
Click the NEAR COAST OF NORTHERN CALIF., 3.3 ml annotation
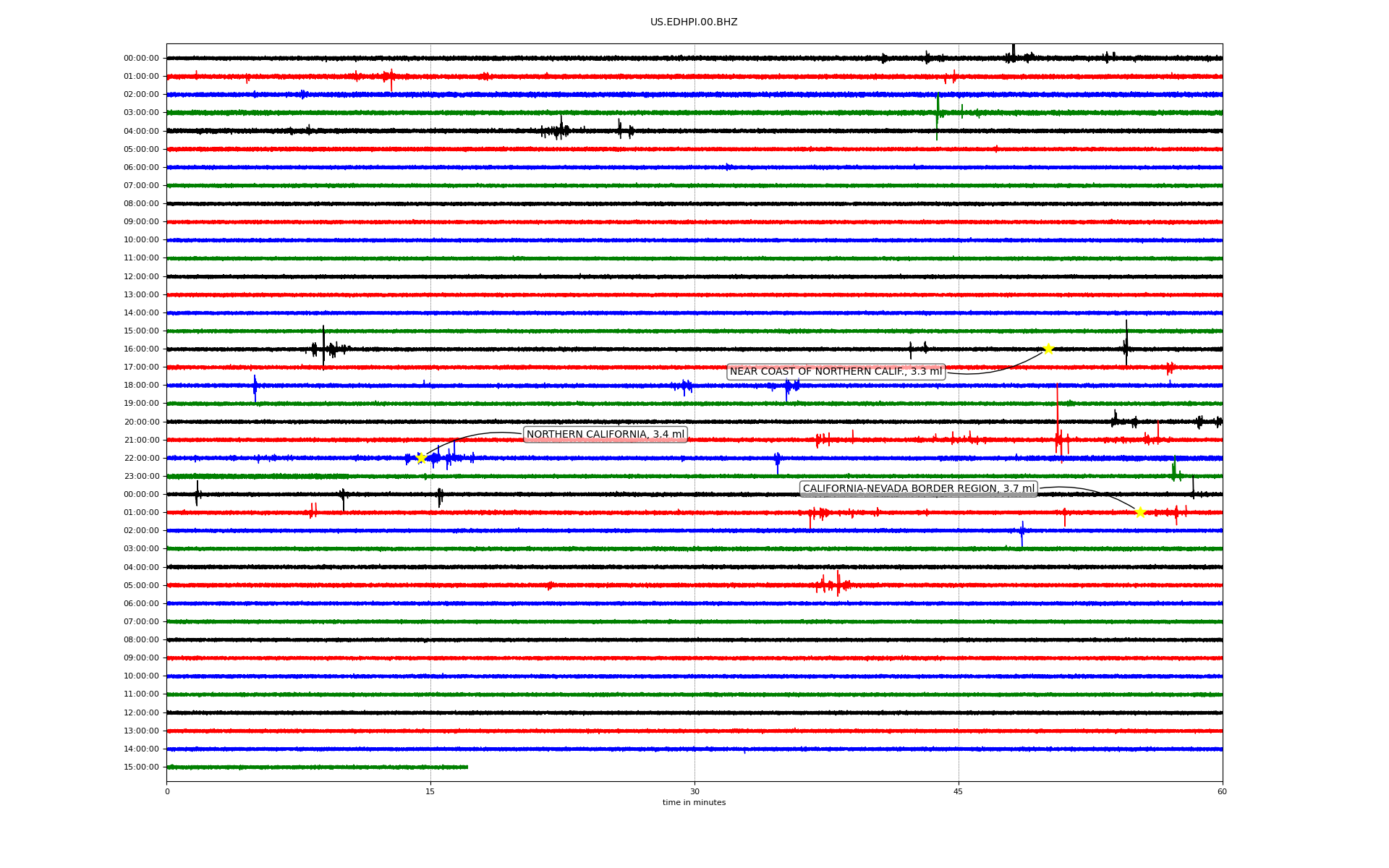836,372
